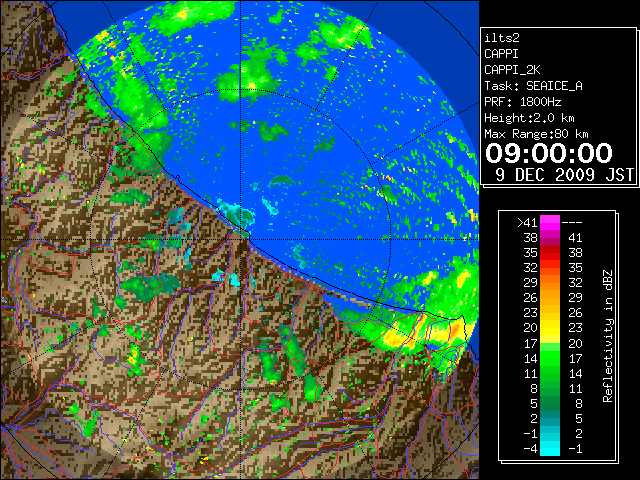The width and height of the screenshot is (640, 480).
Task: Click the '-4' legend value on left
Action: tap(530, 448)
